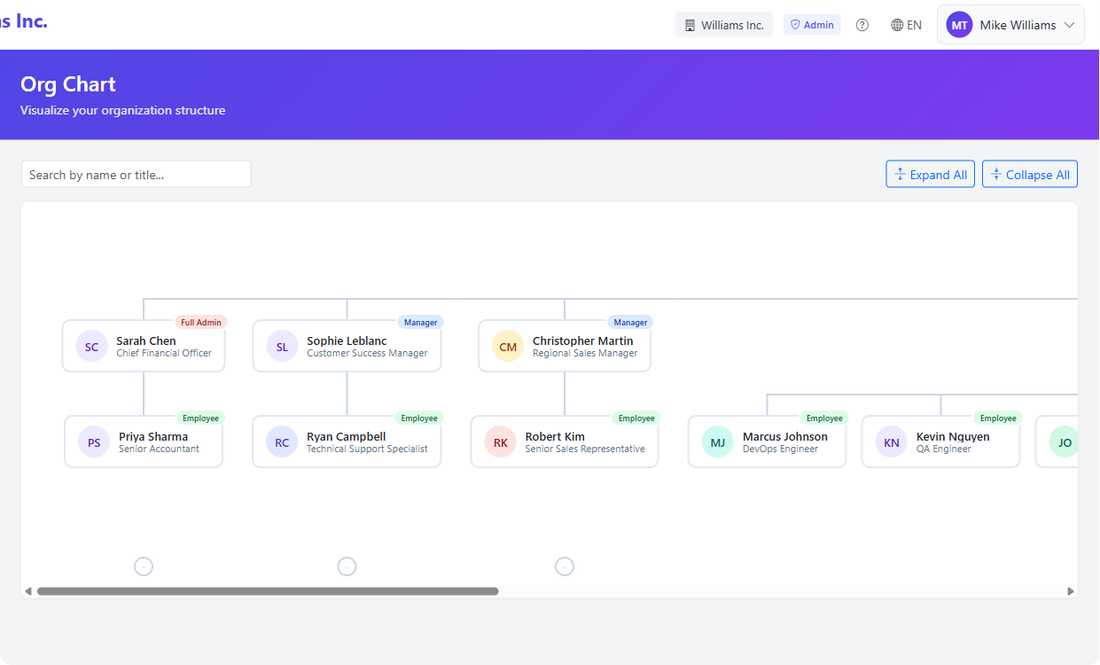Click Robert Kim's RK avatar
This screenshot has height=665, width=1100.
click(x=499, y=441)
